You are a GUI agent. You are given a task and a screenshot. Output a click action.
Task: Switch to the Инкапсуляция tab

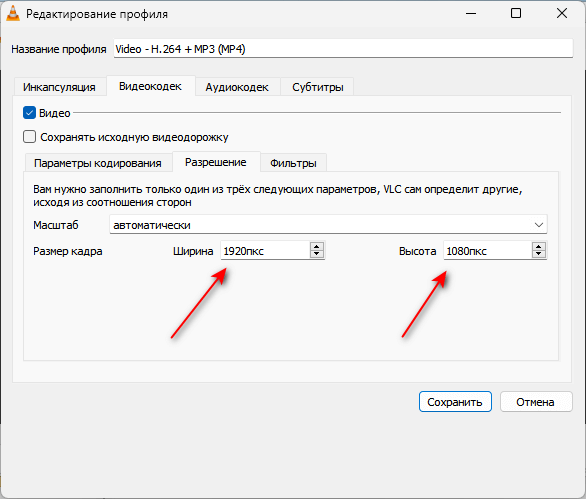pos(59,87)
